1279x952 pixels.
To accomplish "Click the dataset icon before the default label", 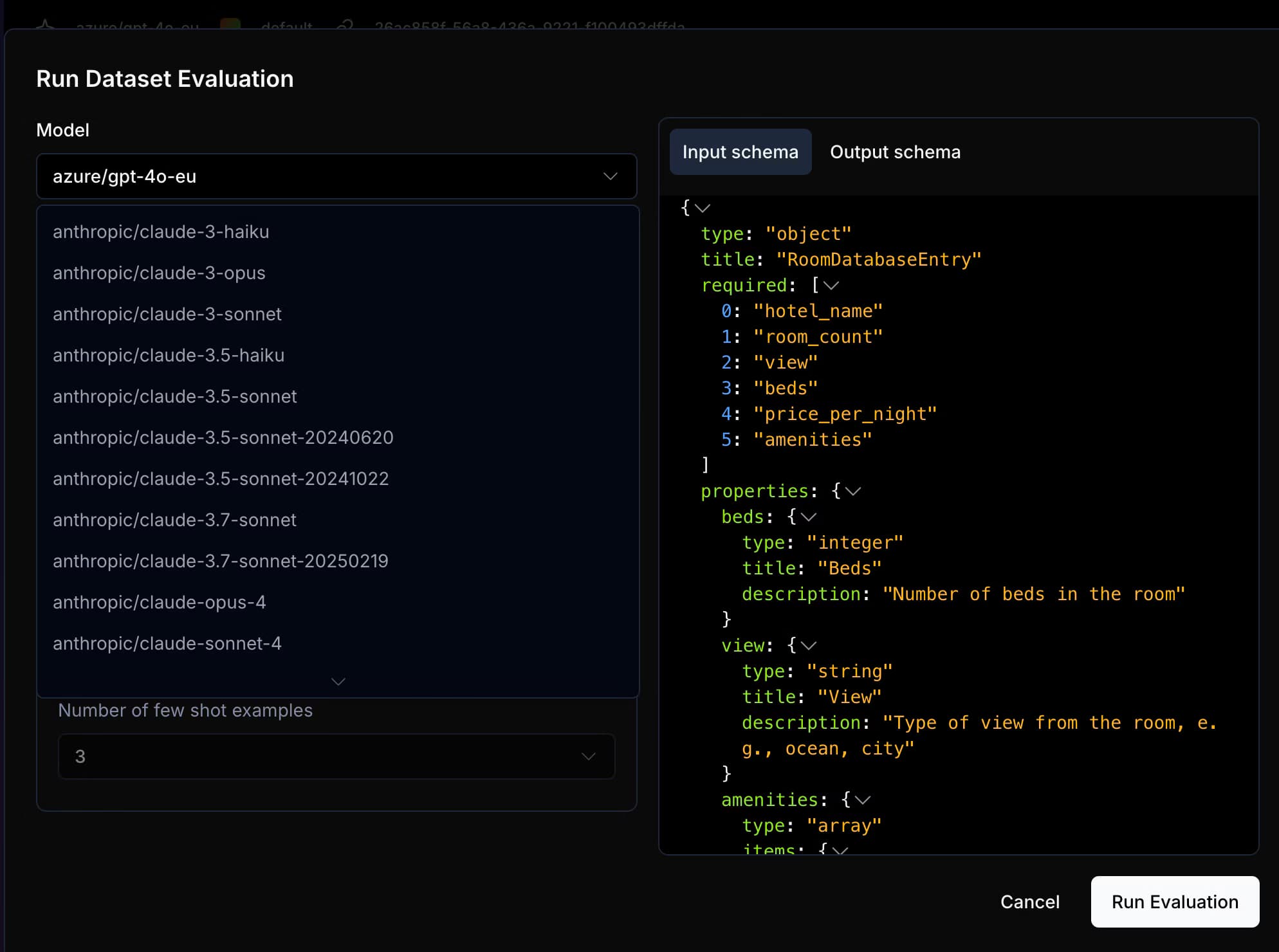I will point(231,24).
